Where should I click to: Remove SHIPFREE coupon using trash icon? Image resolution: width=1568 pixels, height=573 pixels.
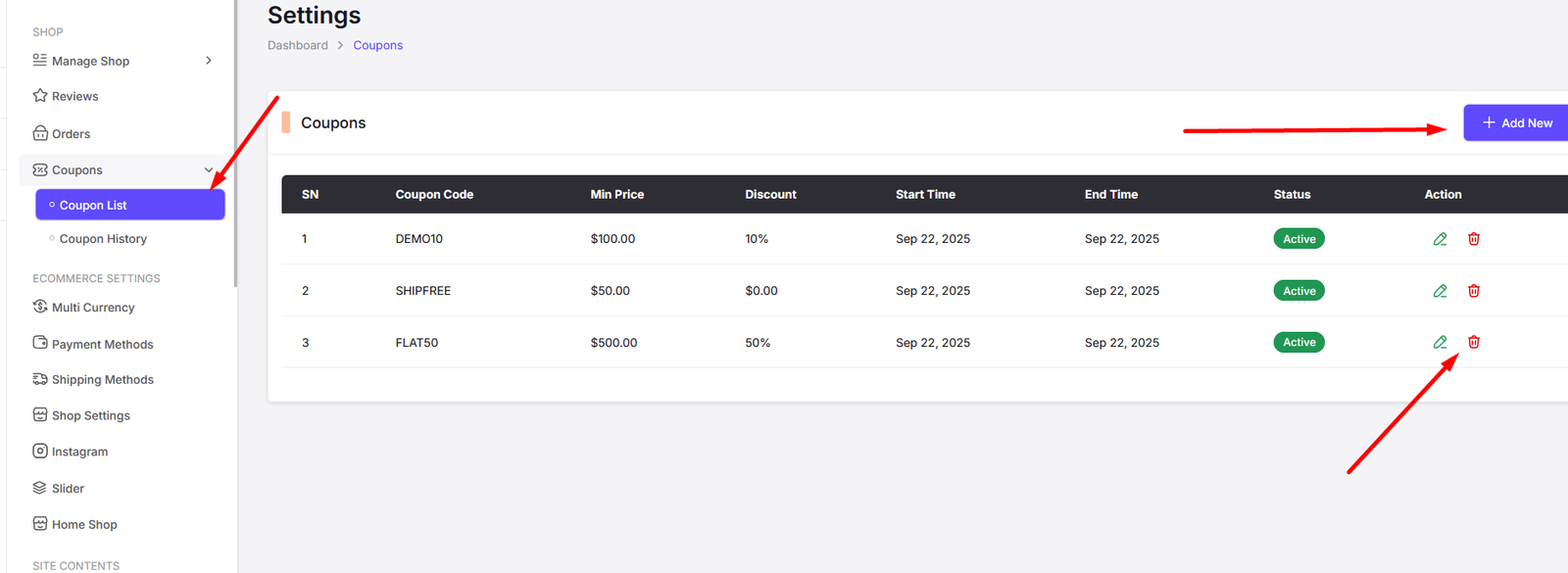pos(1473,291)
